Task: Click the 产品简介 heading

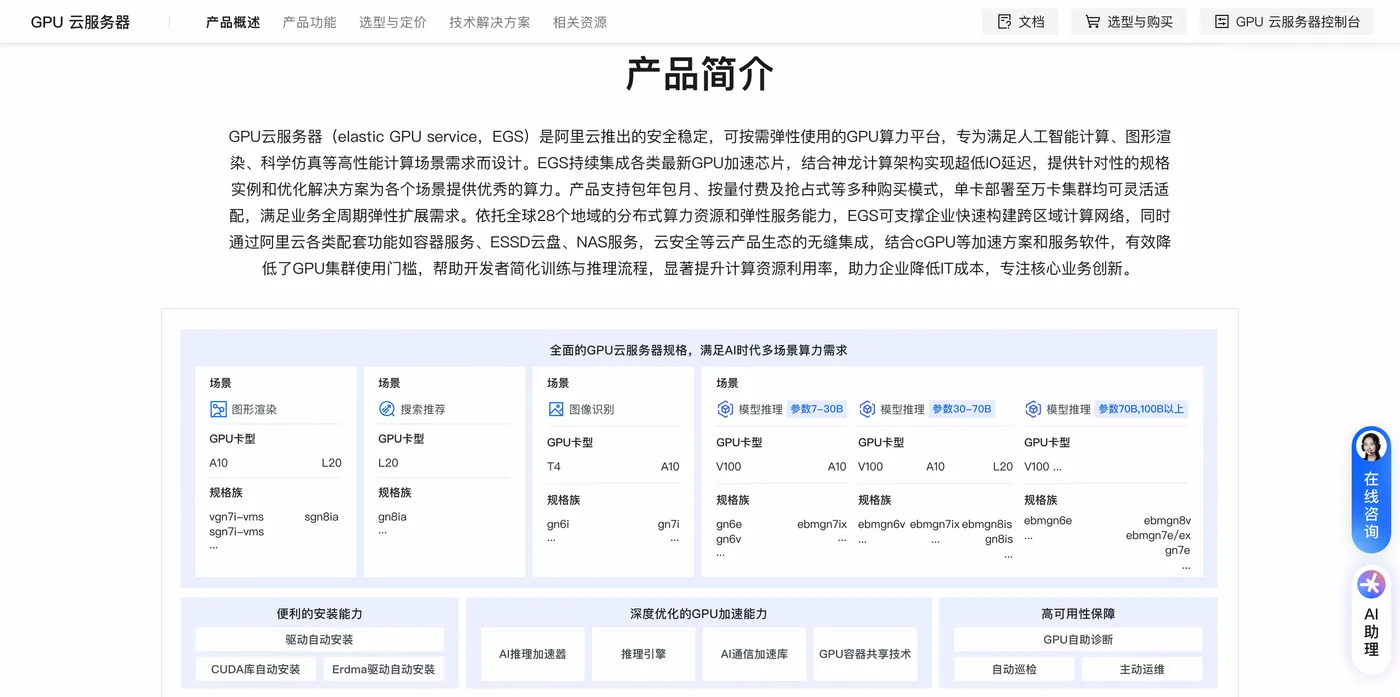Action: tap(700, 74)
